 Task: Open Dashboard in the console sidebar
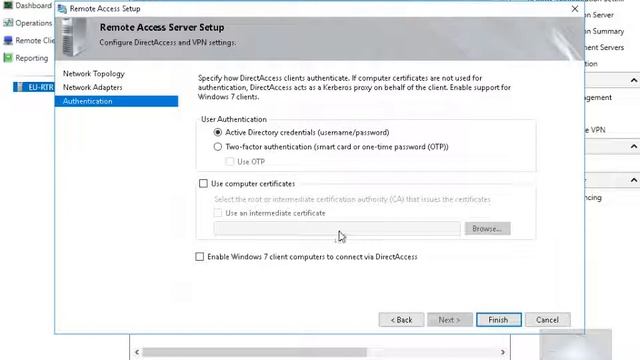[33, 5]
